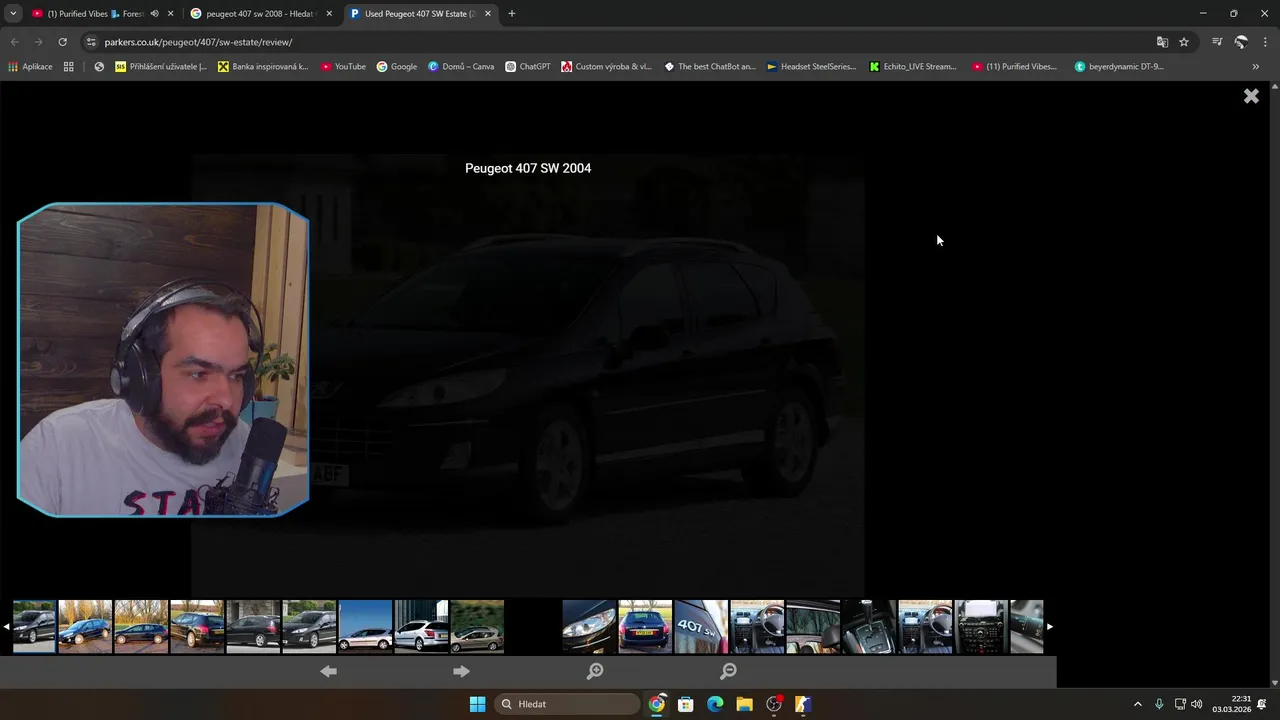Screen dimensions: 1280x720
Task: Open the headlight close-up thumbnail
Action: 589,626
